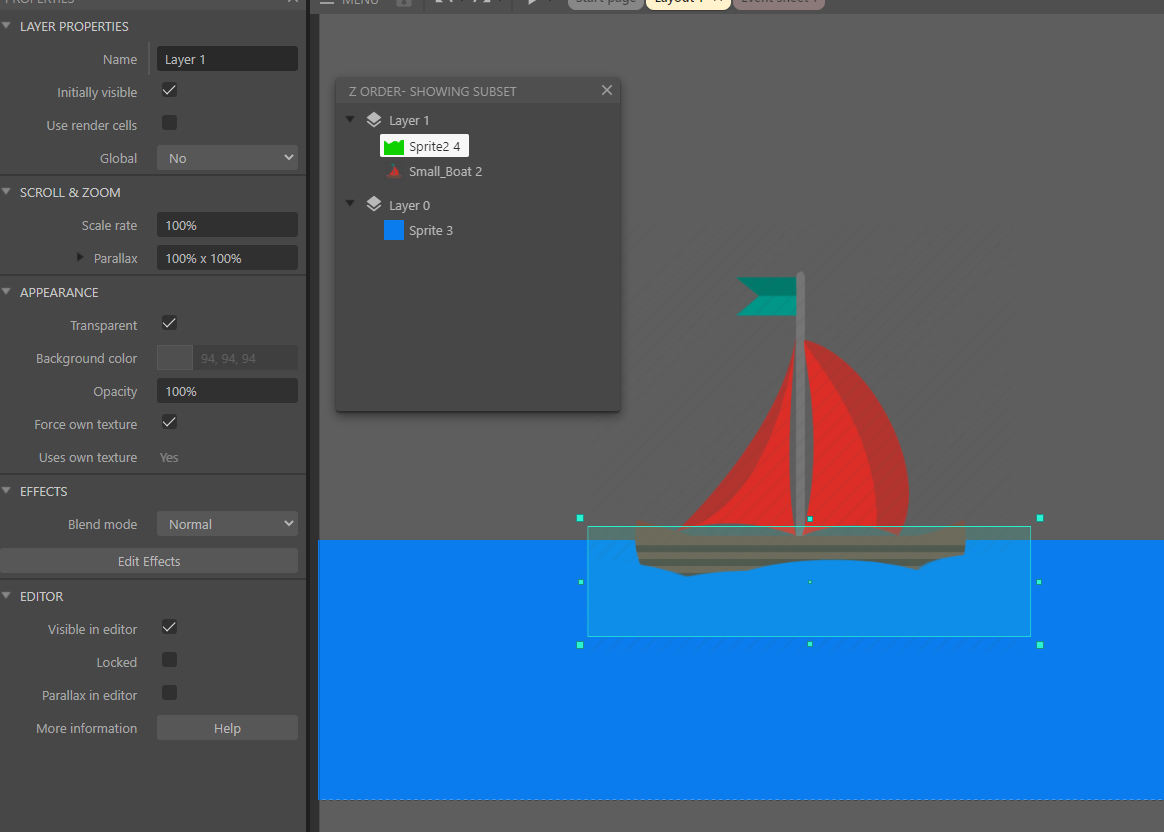Click the Help button under More information
Image resolution: width=1164 pixels, height=832 pixels.
227,728
